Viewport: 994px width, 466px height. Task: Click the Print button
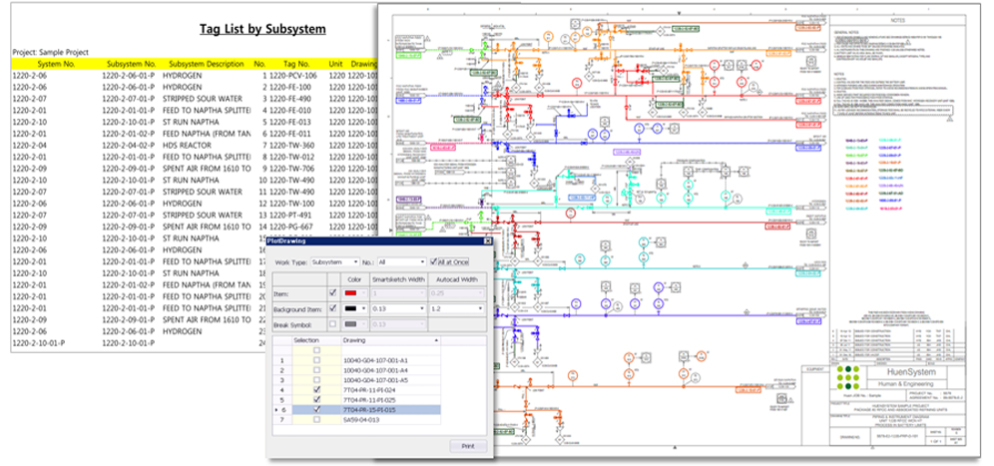coord(467,445)
